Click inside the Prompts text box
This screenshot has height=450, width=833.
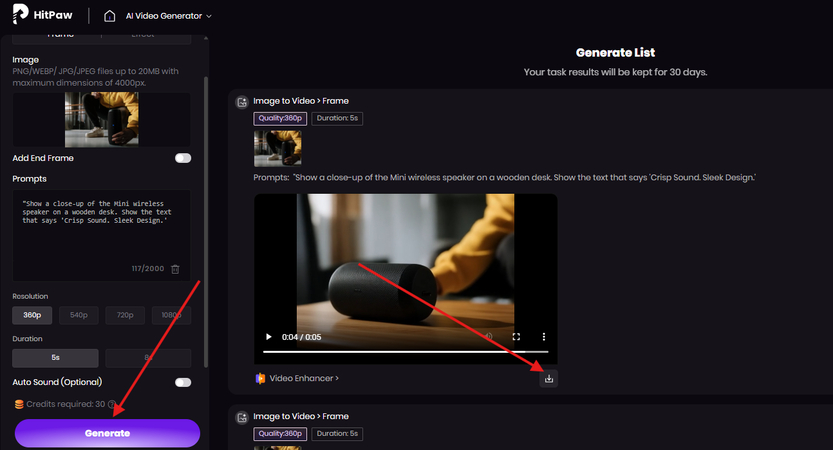click(101, 235)
